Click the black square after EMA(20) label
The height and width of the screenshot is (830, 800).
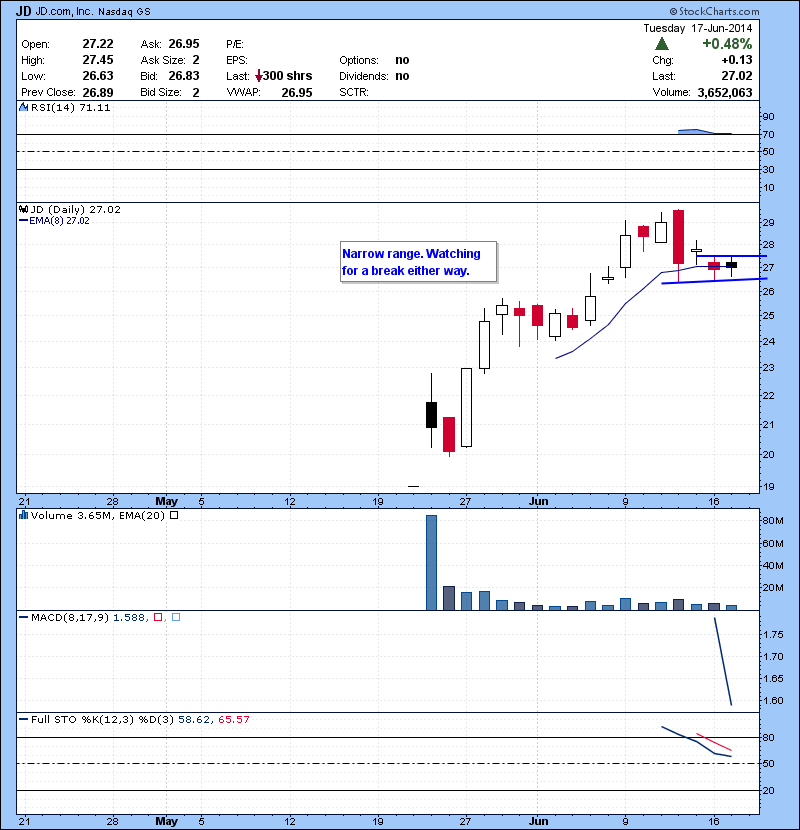(174, 515)
